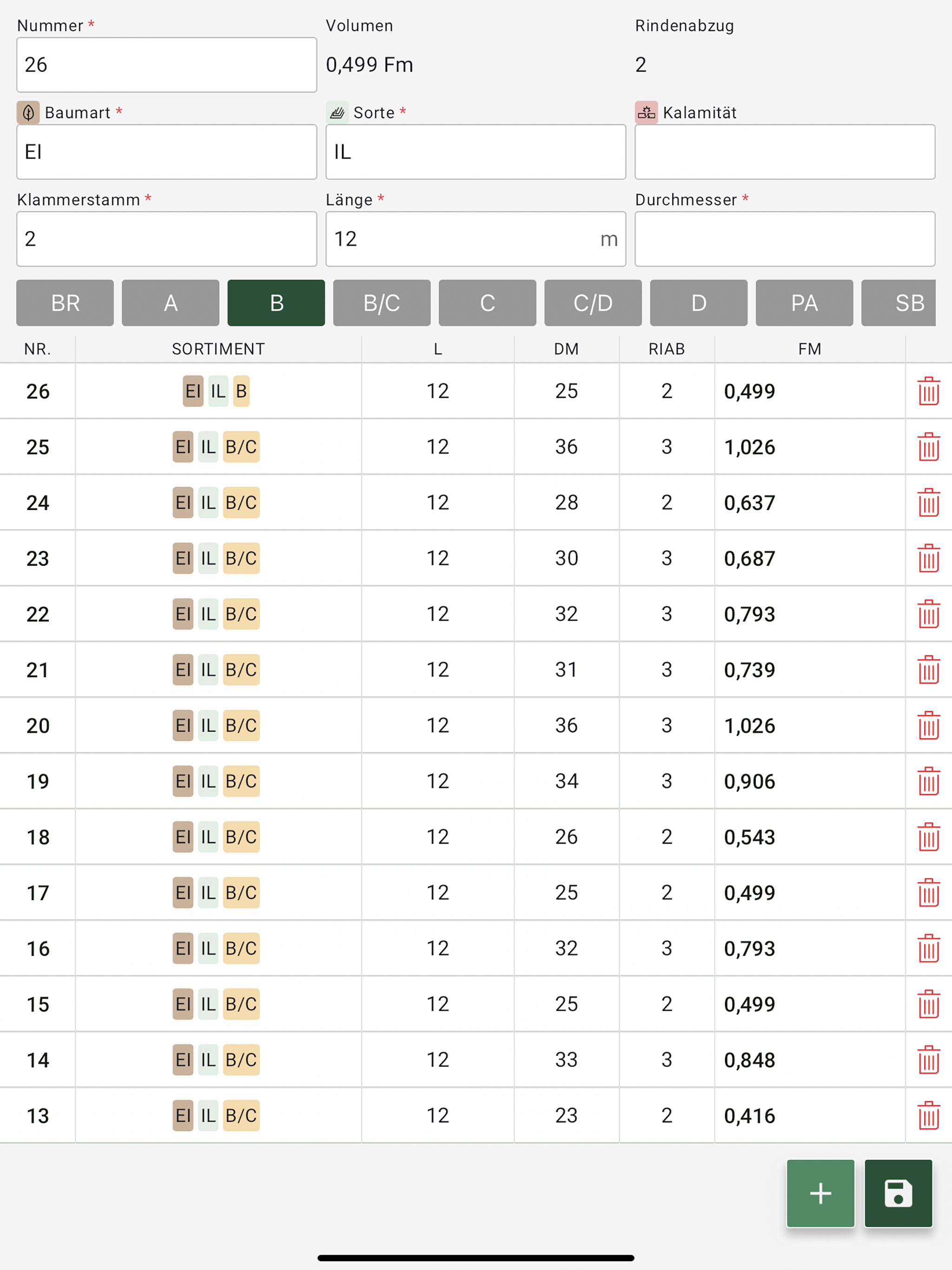Focus the empty Durchmesser input field
The width and height of the screenshot is (952, 1270).
coord(785,239)
